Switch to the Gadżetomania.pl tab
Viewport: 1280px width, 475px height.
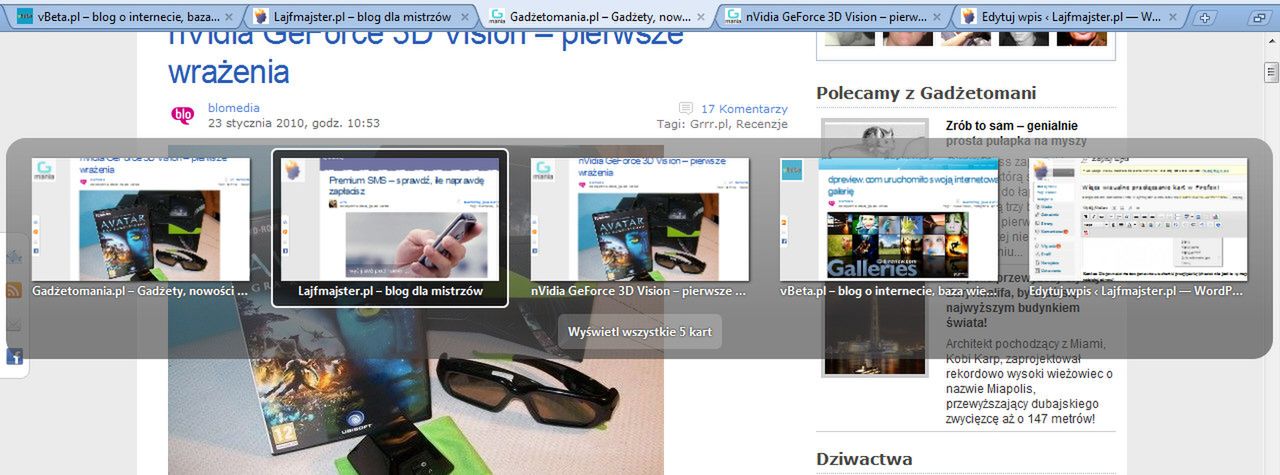[595, 17]
